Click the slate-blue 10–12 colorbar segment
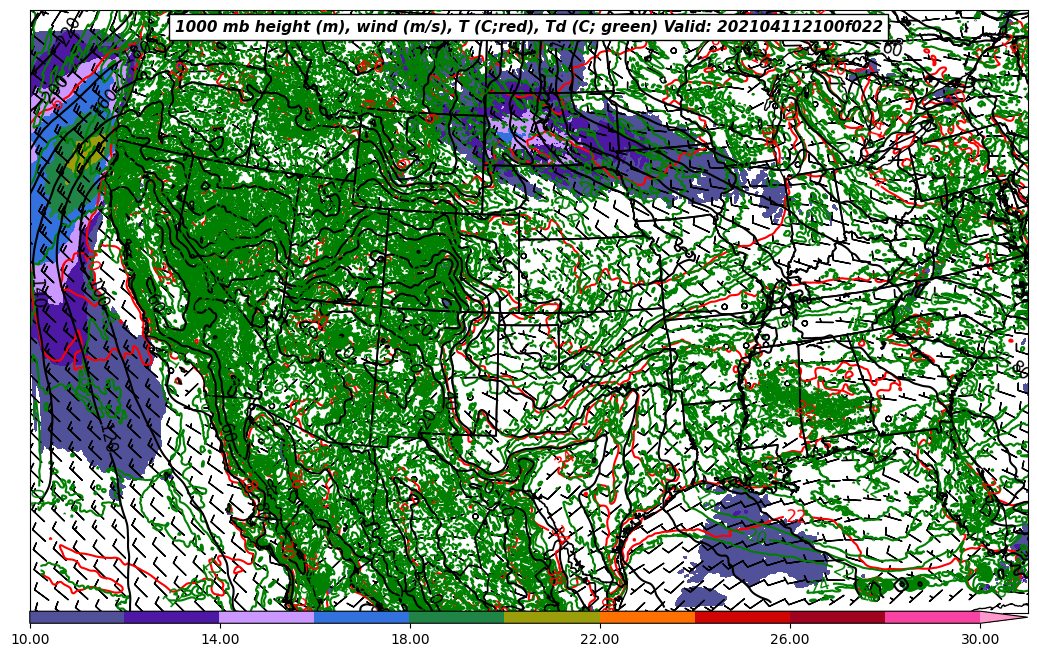 (x=77, y=618)
